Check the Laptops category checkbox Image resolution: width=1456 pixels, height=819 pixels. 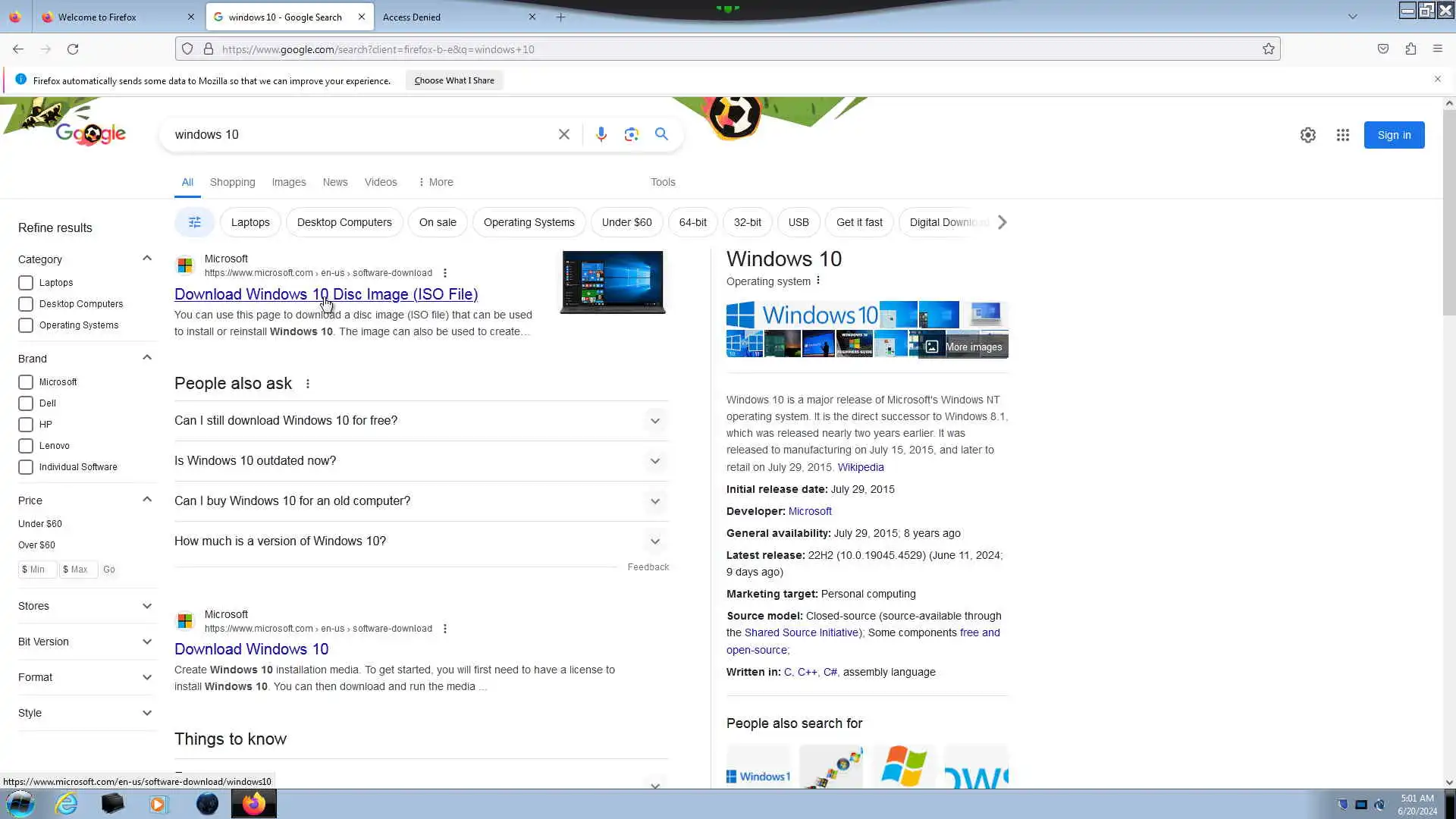coord(26,283)
